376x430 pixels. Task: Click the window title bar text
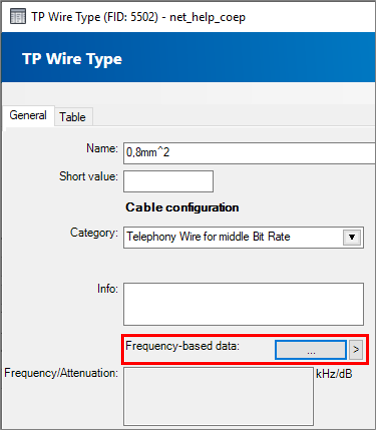click(x=138, y=17)
